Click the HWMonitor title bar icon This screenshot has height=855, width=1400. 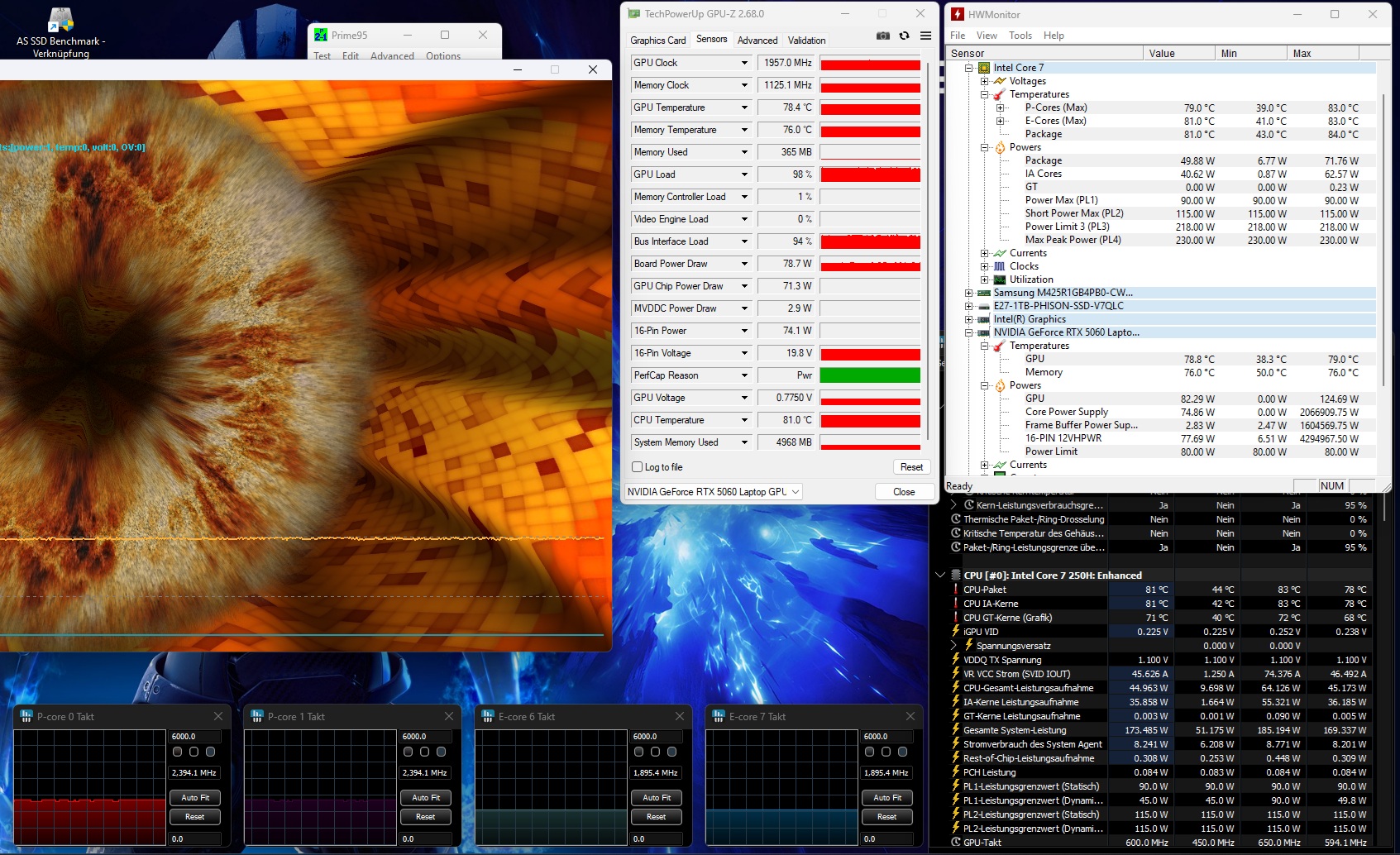click(x=958, y=14)
